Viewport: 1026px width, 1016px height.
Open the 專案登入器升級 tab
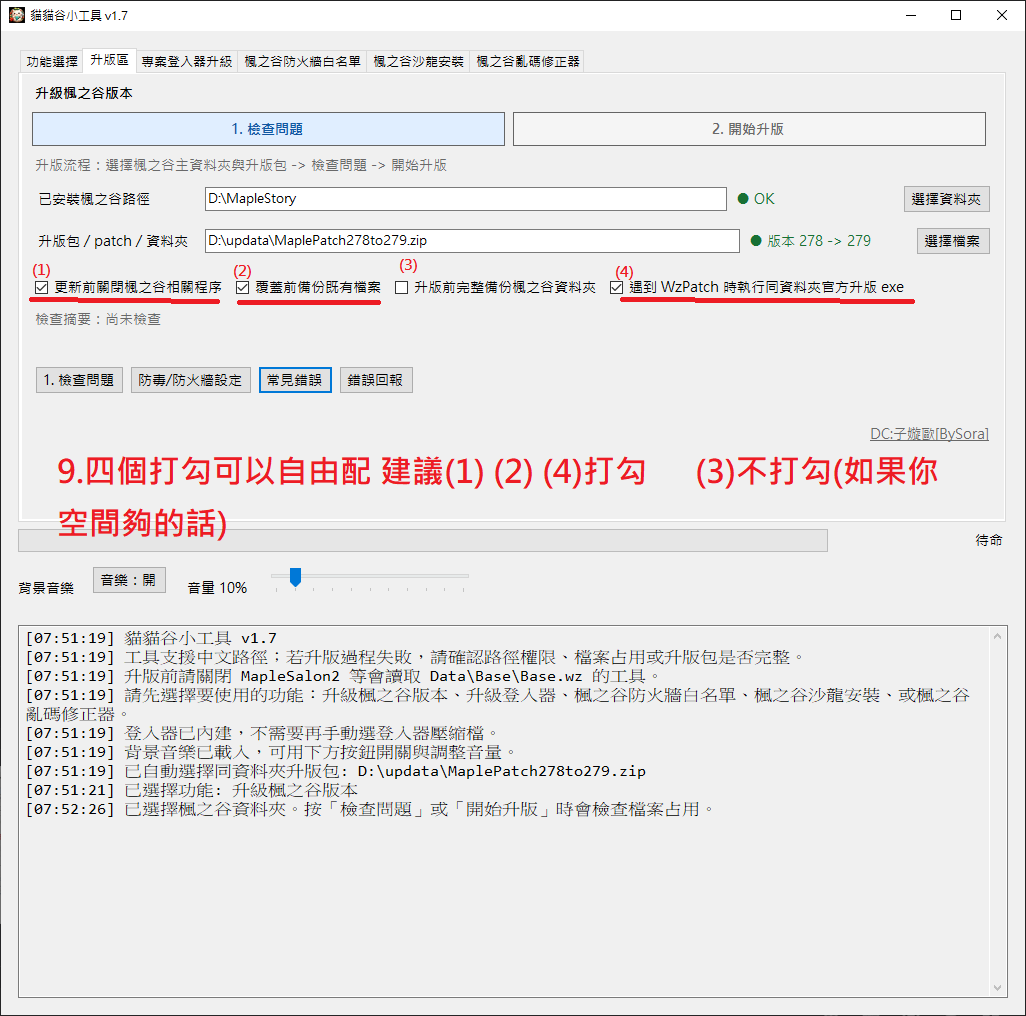pyautogui.click(x=187, y=61)
